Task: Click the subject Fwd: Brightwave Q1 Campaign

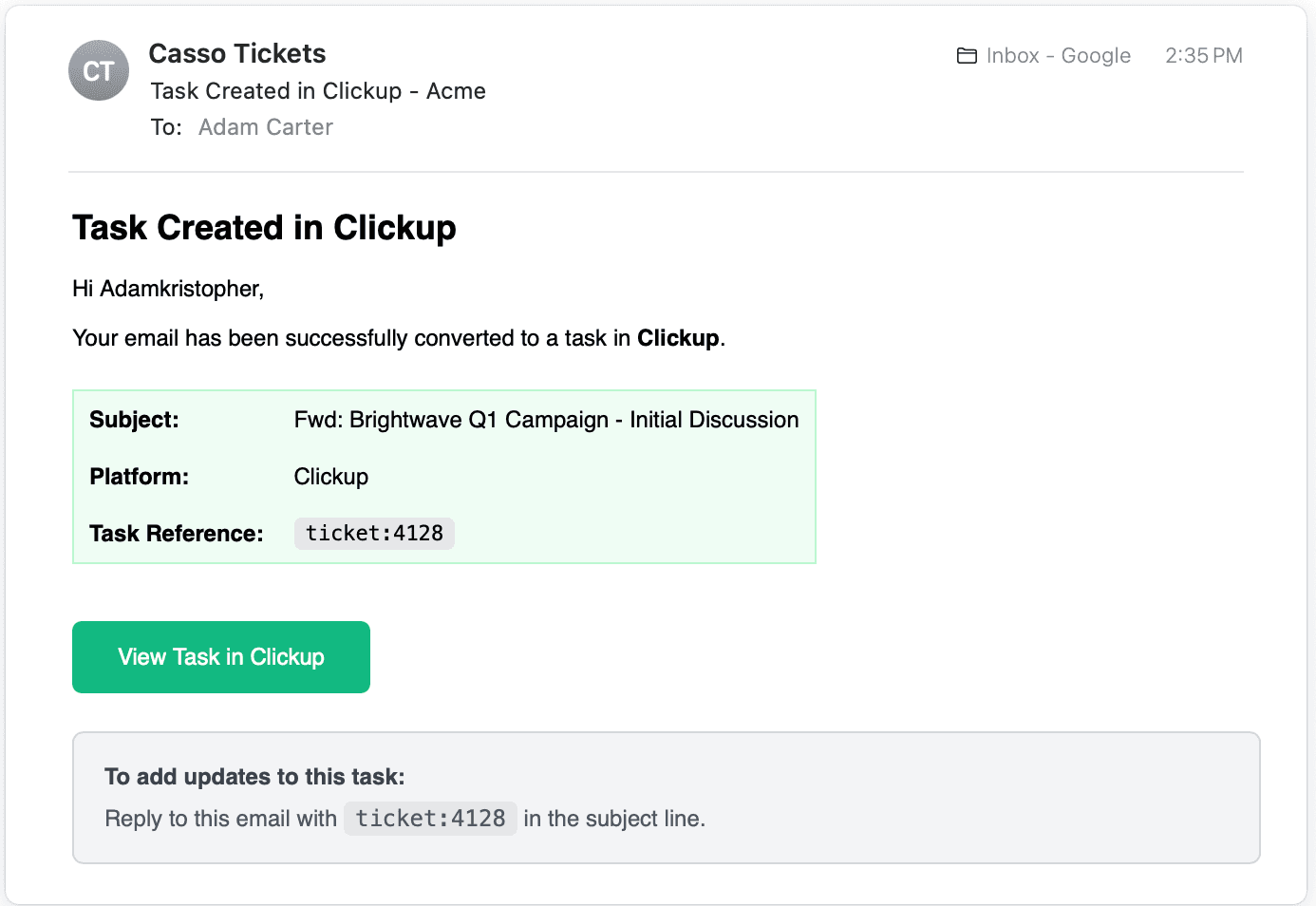Action: click(546, 419)
